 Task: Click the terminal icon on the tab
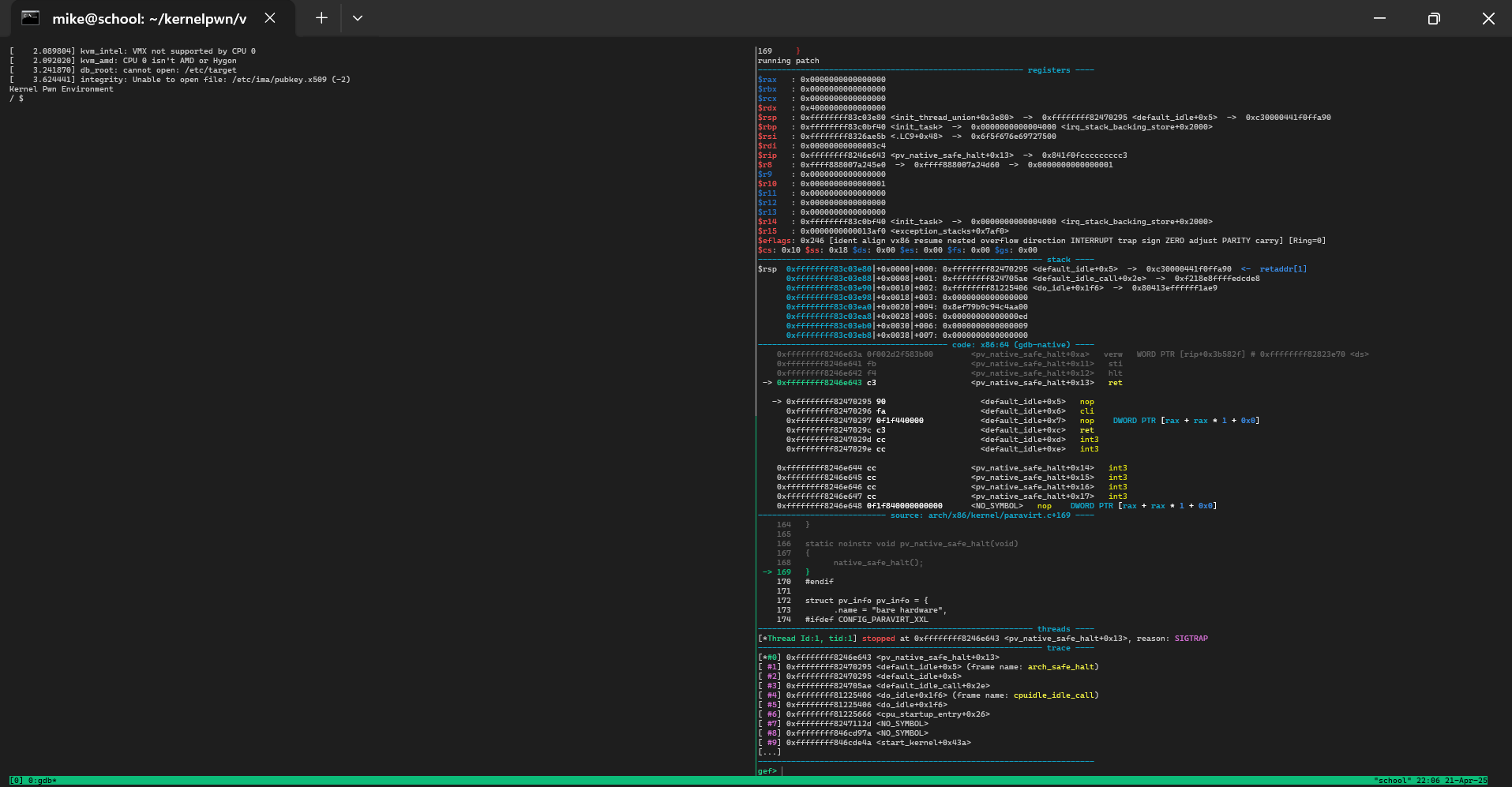[x=30, y=18]
